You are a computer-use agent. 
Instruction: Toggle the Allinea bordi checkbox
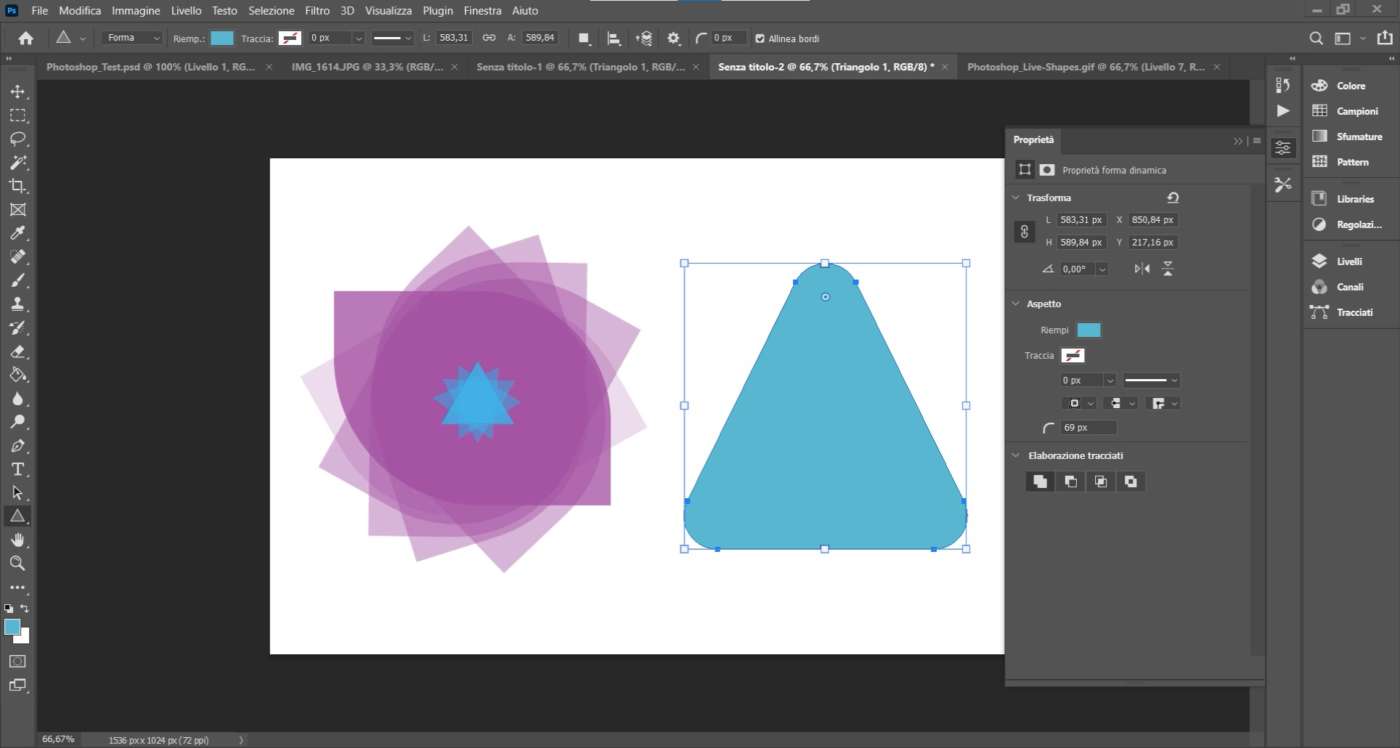tap(760, 38)
